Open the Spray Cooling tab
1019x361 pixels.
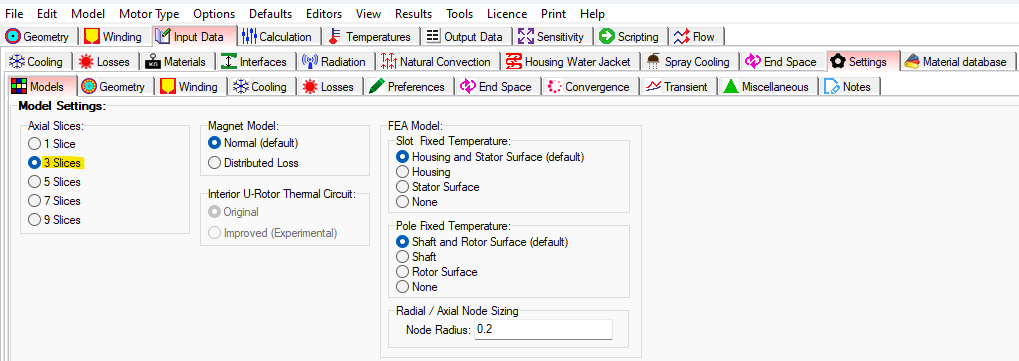[x=690, y=62]
